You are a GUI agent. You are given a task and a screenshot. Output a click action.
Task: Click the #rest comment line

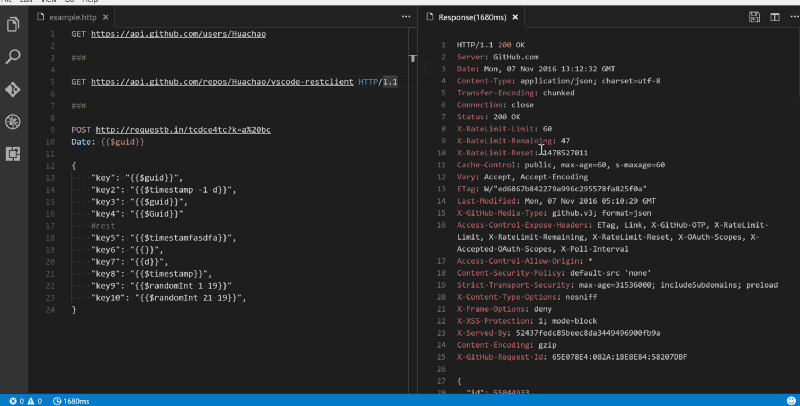point(103,226)
